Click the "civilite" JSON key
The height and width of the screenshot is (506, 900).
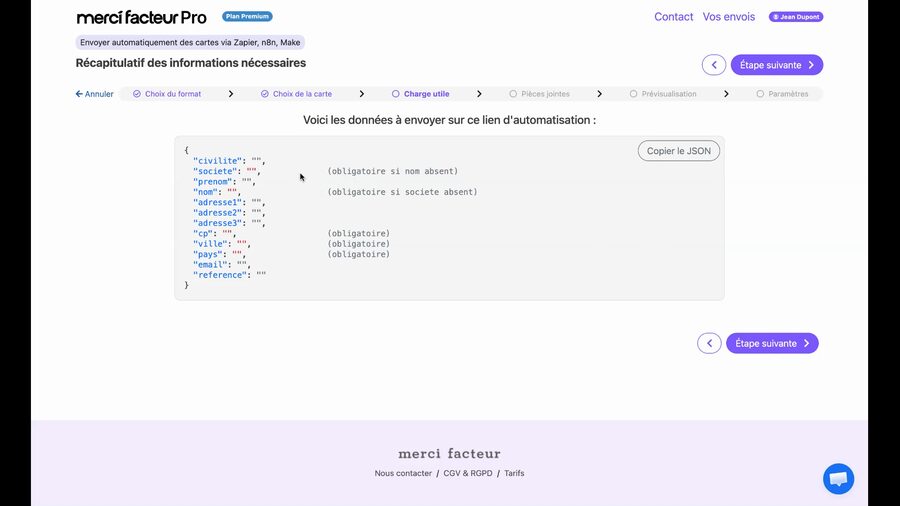click(x=218, y=161)
